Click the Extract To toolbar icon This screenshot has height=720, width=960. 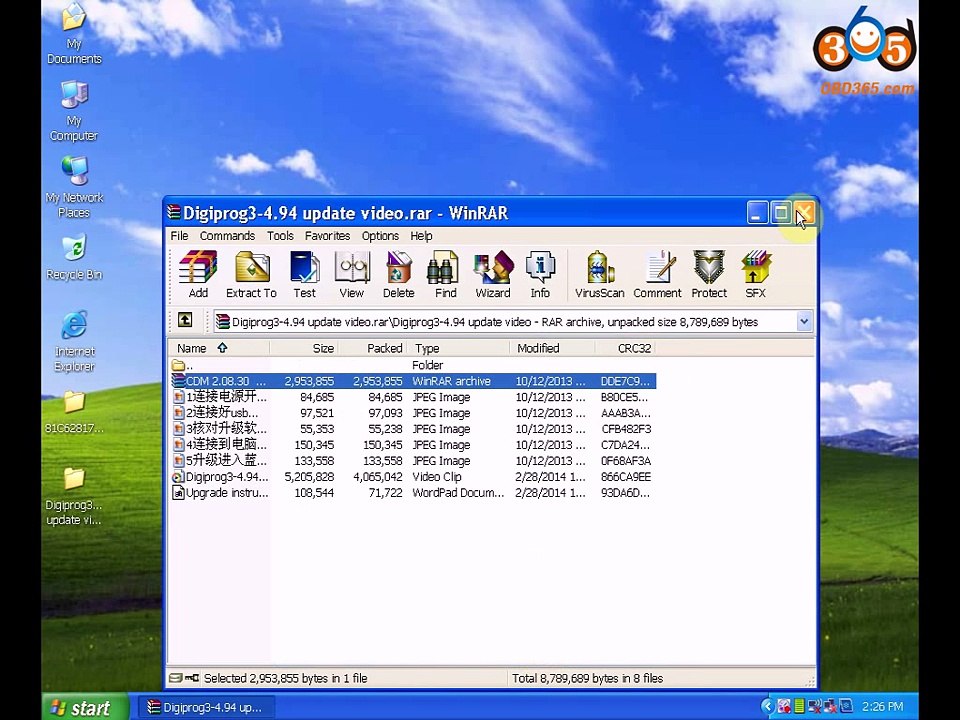point(251,274)
